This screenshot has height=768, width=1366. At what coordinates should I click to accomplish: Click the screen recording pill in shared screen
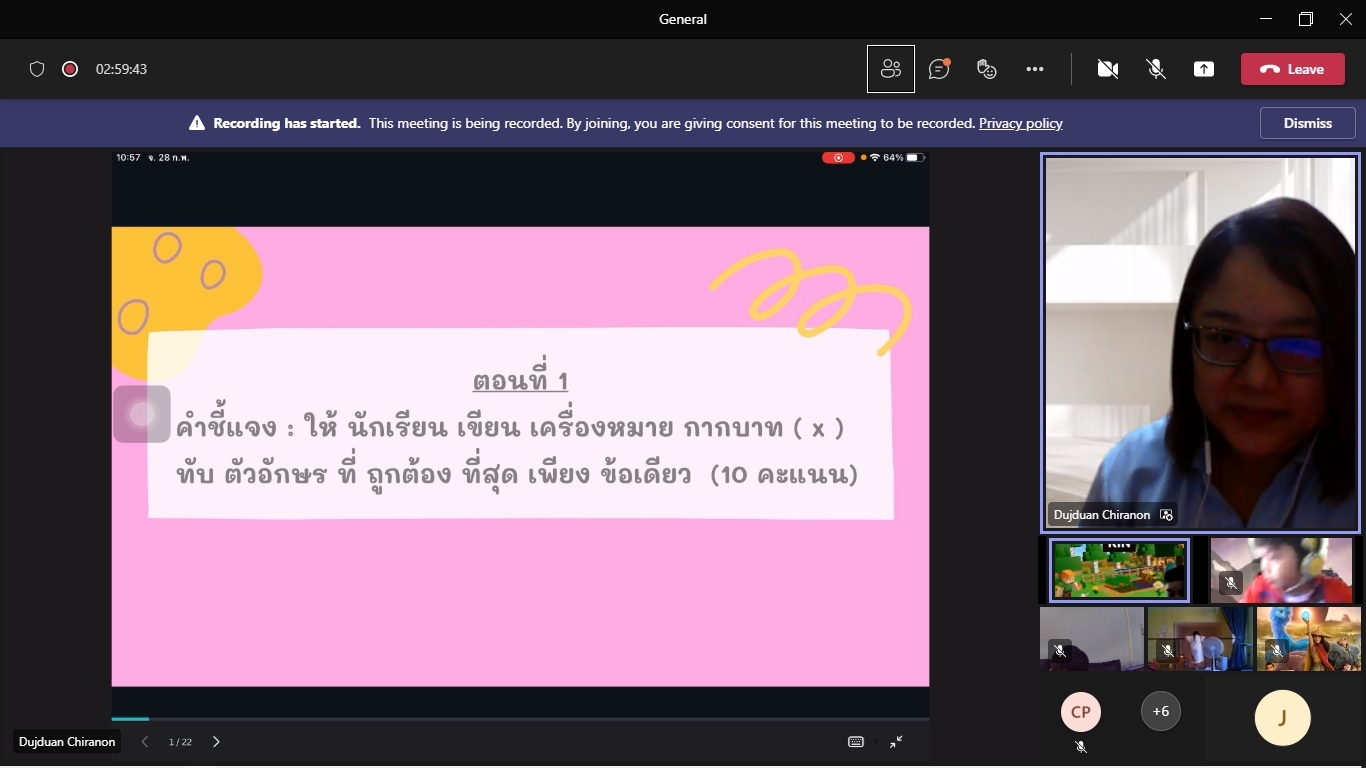[x=838, y=158]
